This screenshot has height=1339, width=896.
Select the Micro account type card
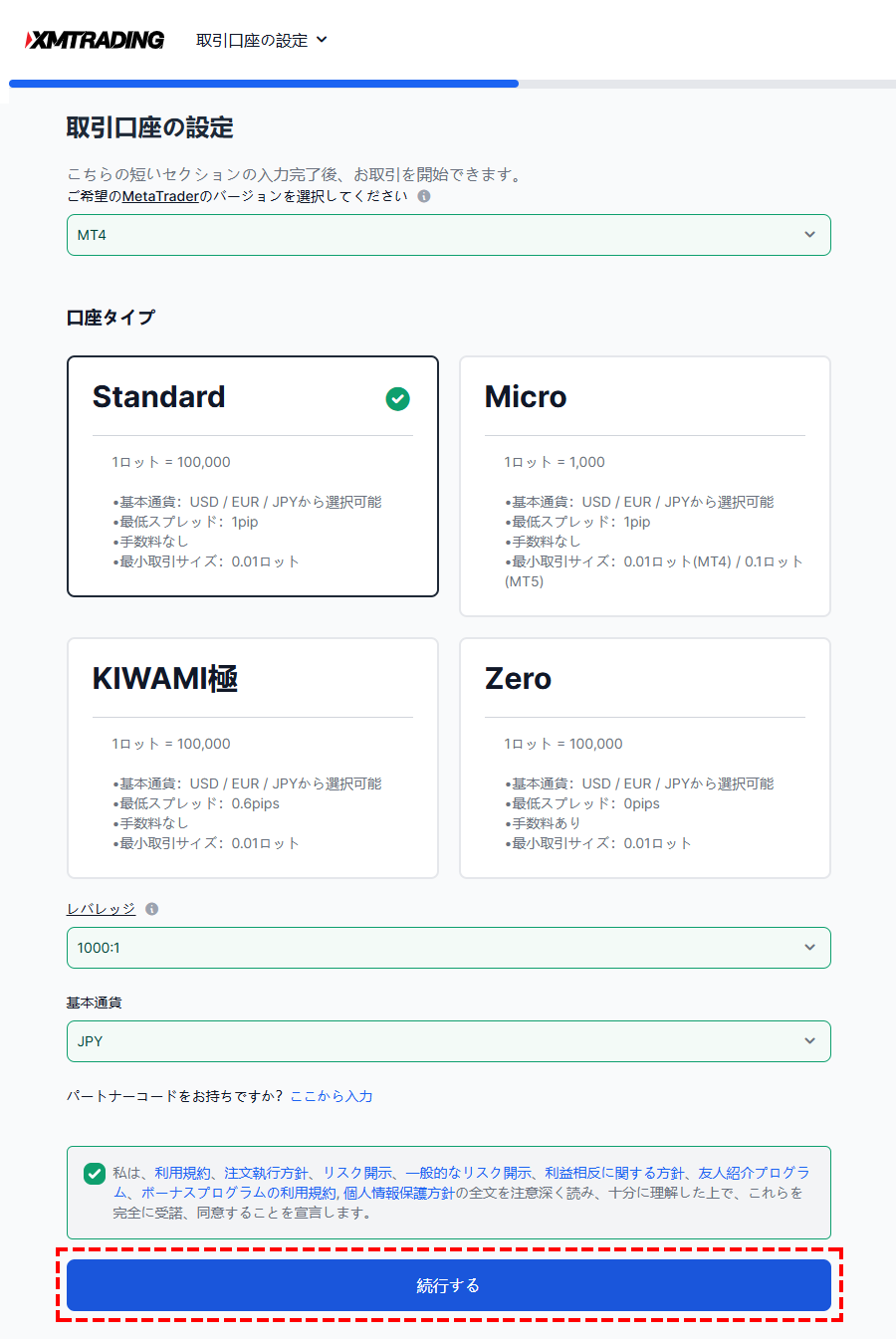pyautogui.click(x=645, y=486)
